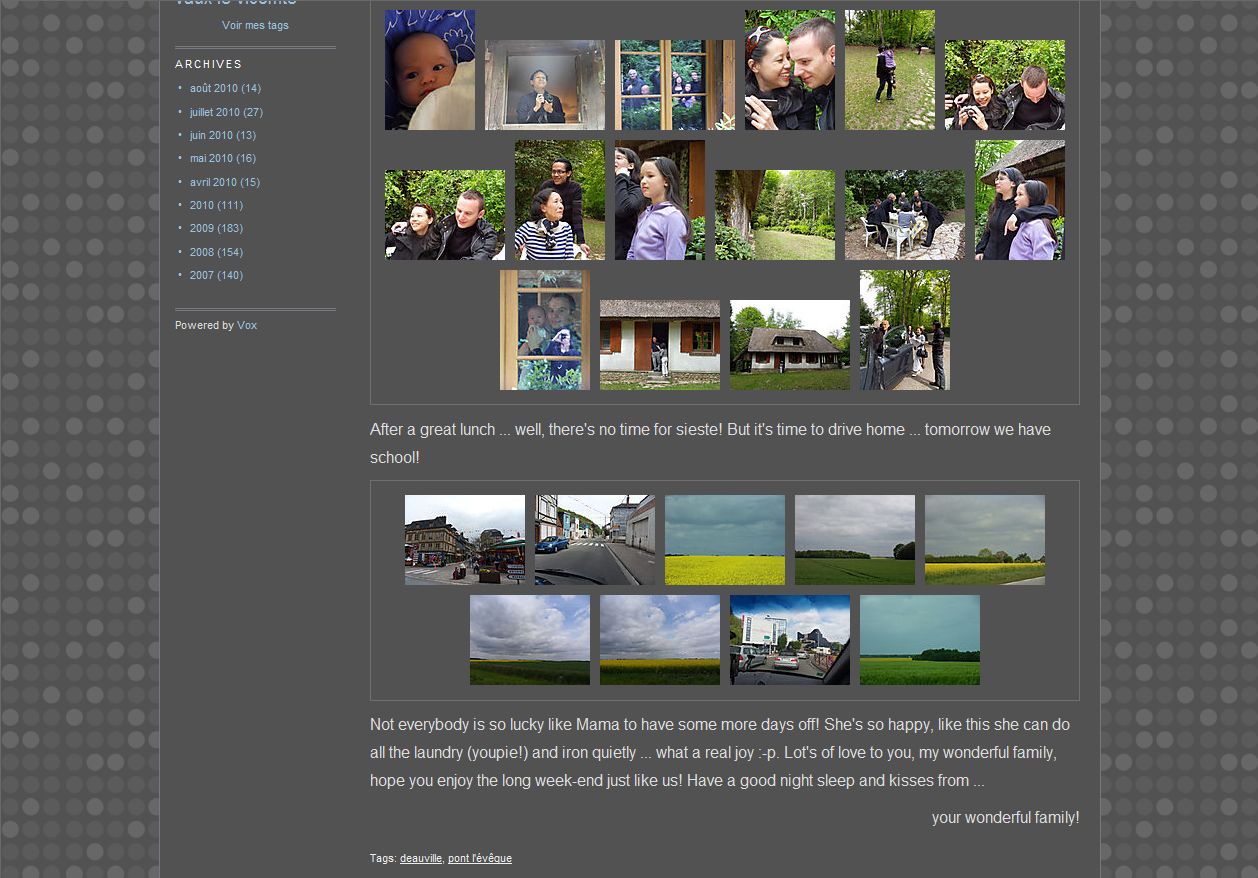Visit the avril 2010 archive

click(213, 182)
